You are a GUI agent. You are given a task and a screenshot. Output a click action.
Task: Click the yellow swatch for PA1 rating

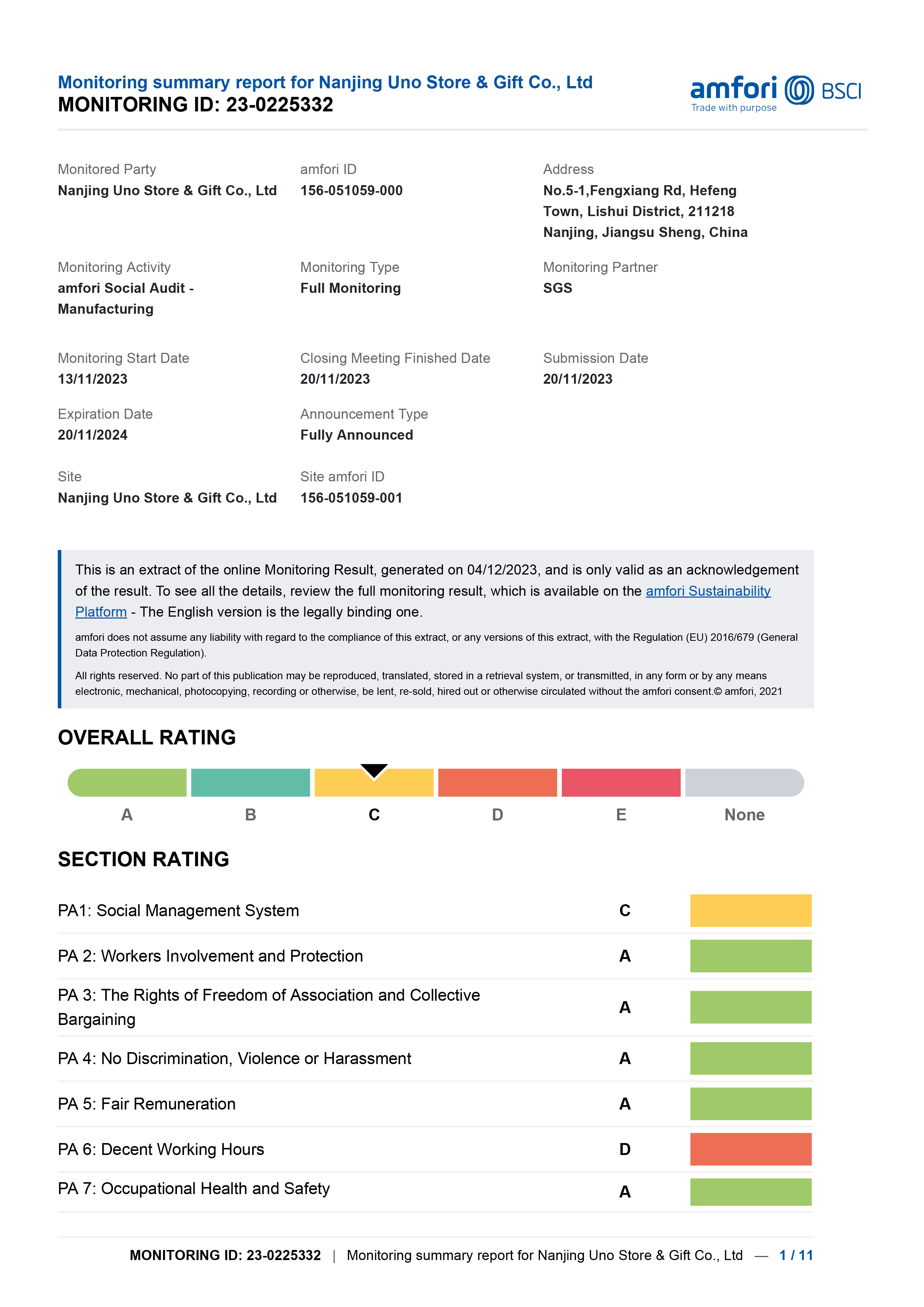click(750, 910)
